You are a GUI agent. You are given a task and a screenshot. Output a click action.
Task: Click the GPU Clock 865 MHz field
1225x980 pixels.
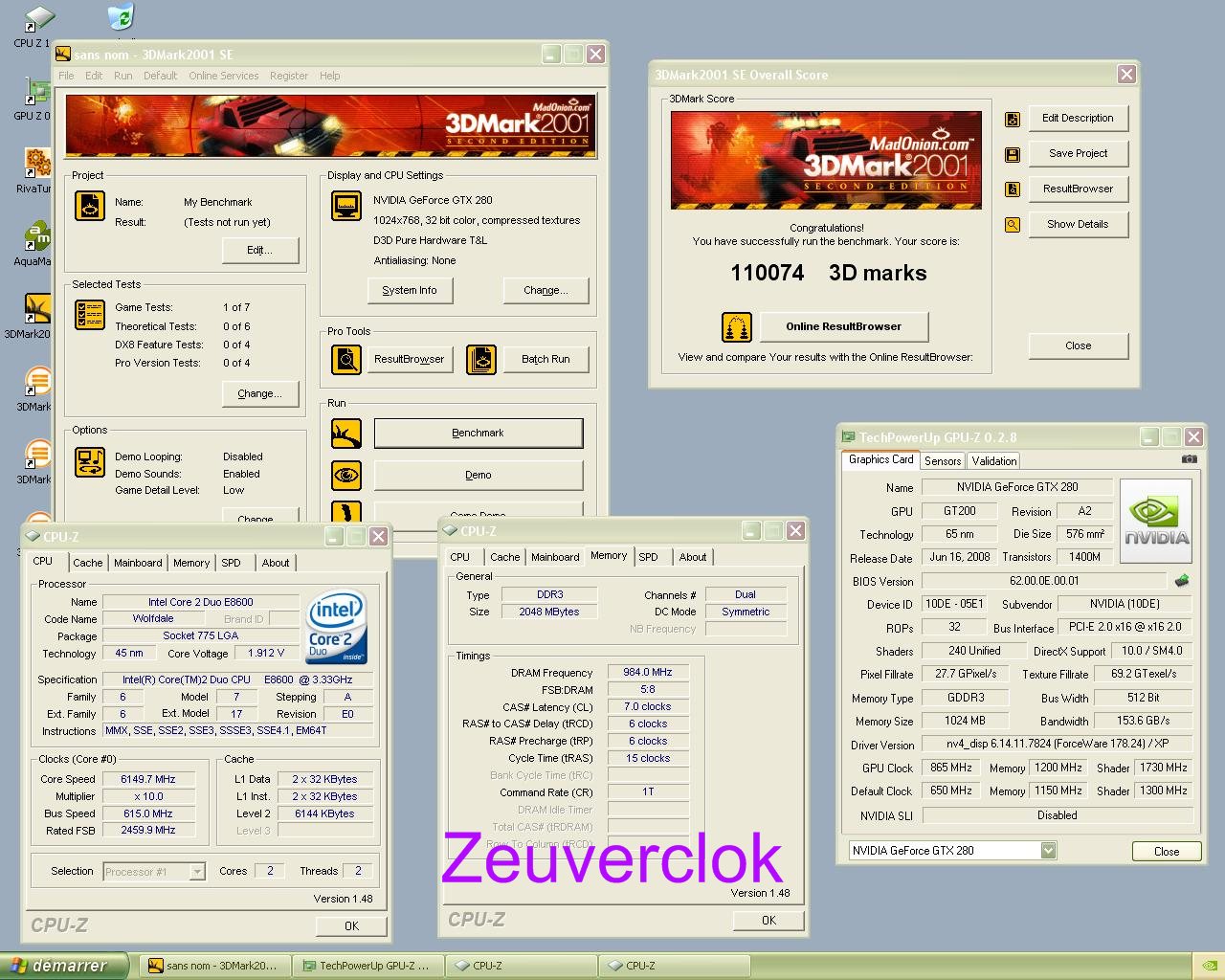point(951,768)
